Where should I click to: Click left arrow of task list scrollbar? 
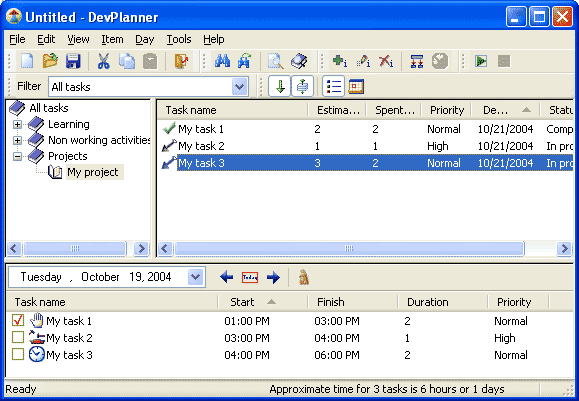coord(165,249)
